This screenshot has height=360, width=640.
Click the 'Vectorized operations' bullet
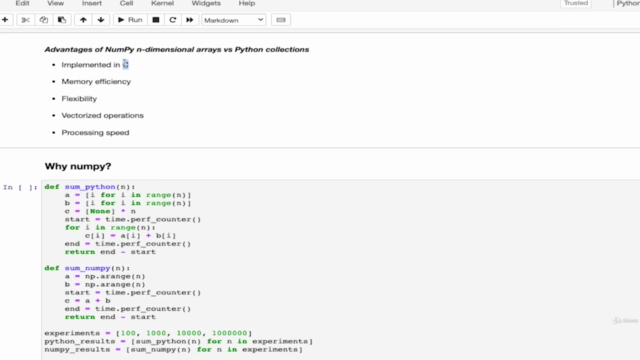click(x=102, y=116)
